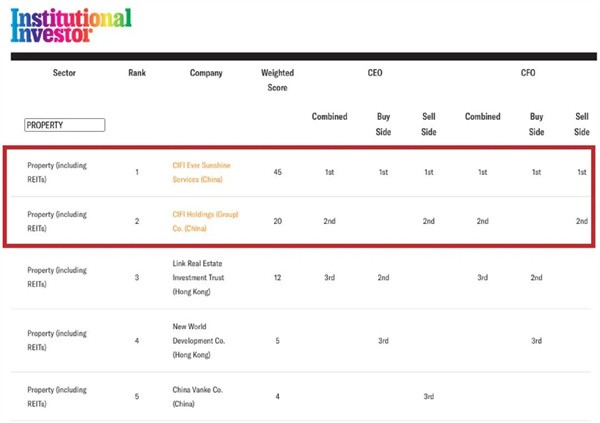Select New World Development Co. entry
The height and width of the screenshot is (423, 600).
[198, 340]
